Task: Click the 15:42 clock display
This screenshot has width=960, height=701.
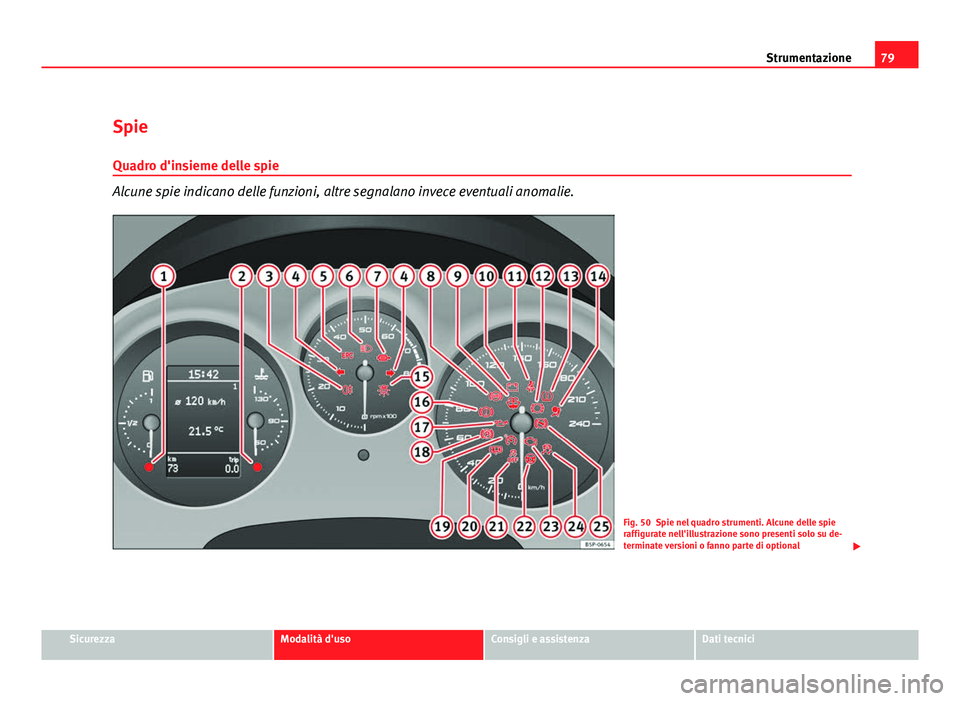Action: pos(203,374)
